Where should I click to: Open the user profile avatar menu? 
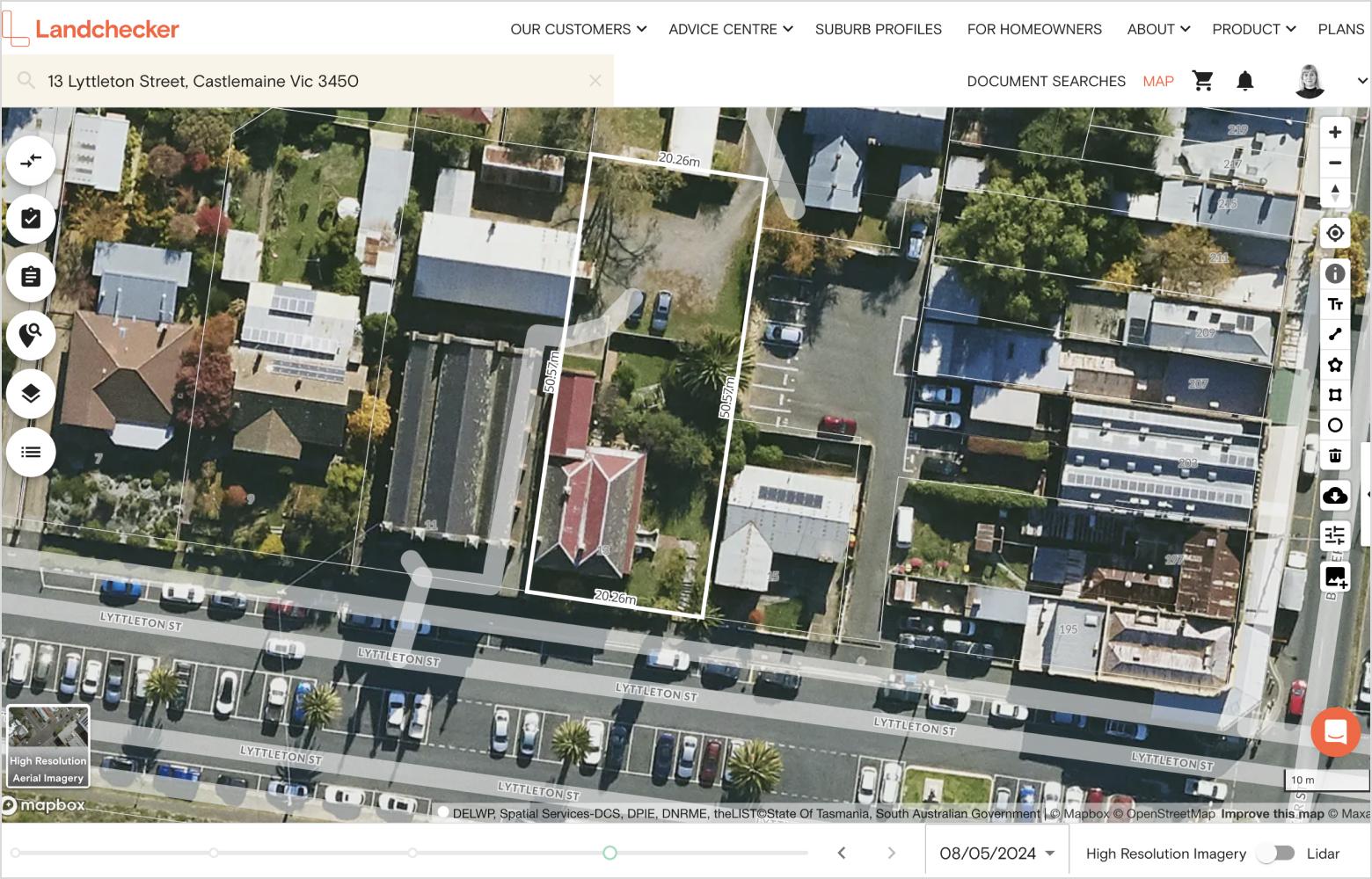click(1310, 81)
